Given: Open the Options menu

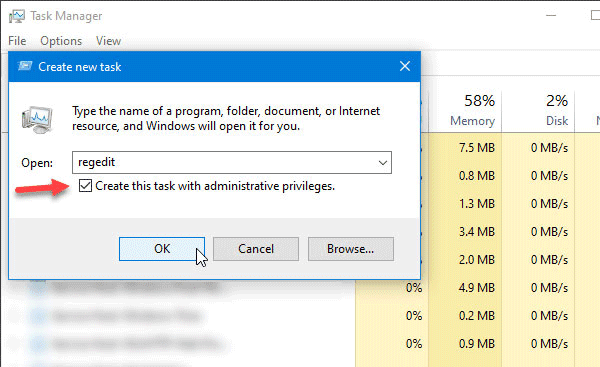Looking at the screenshot, I should pos(61,41).
